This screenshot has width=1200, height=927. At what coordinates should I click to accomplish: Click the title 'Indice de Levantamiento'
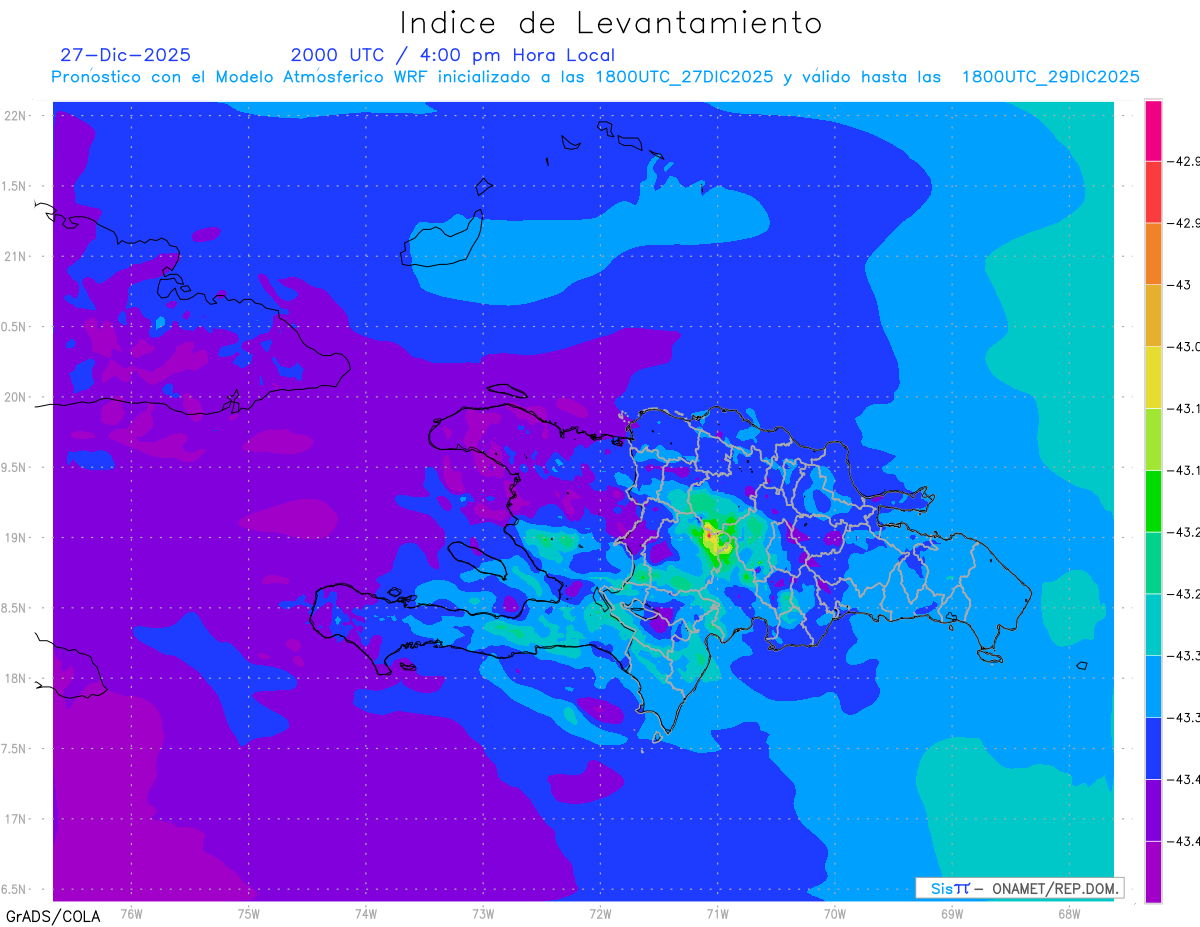(x=611, y=23)
